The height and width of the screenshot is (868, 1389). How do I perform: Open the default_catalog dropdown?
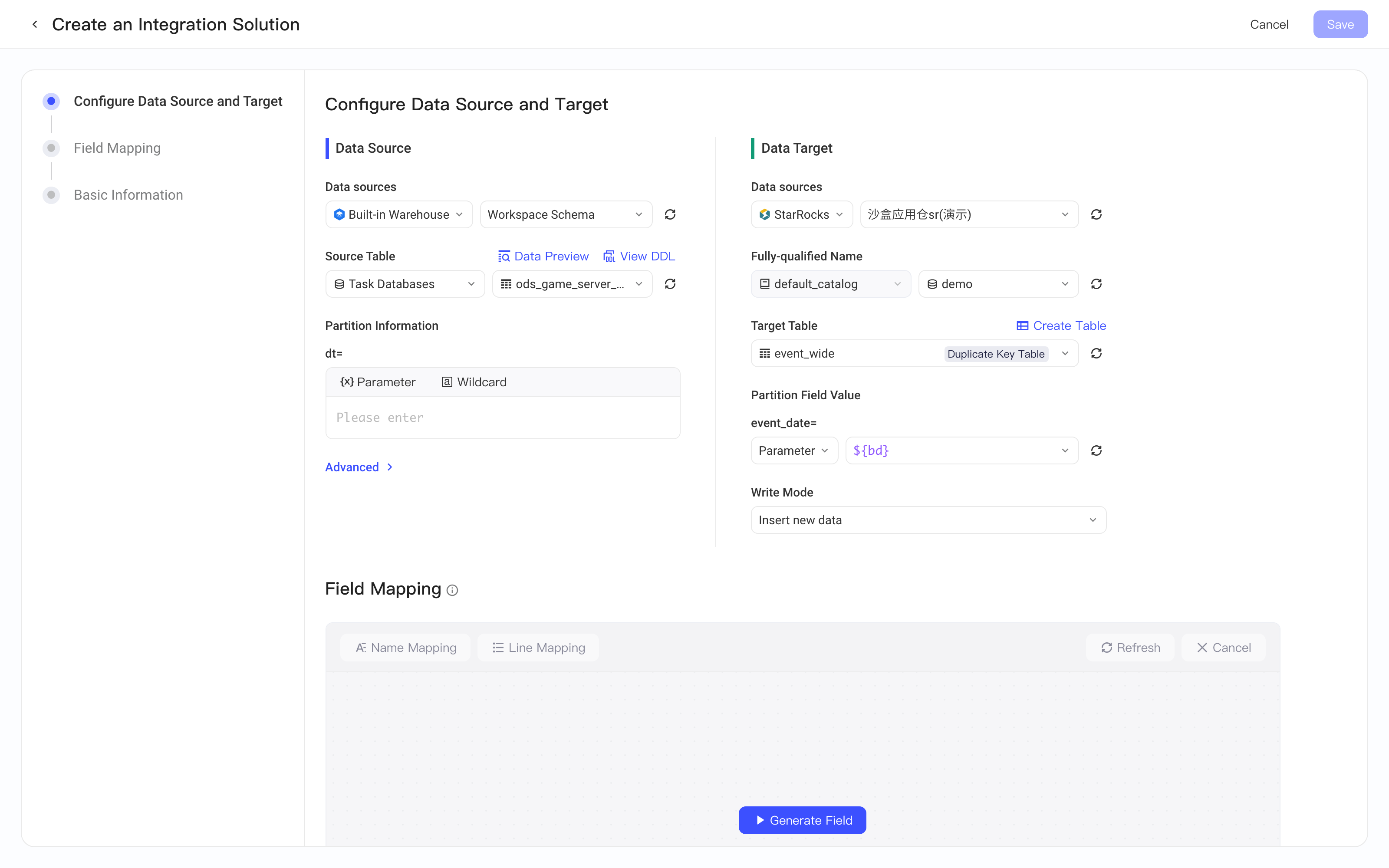click(830, 283)
